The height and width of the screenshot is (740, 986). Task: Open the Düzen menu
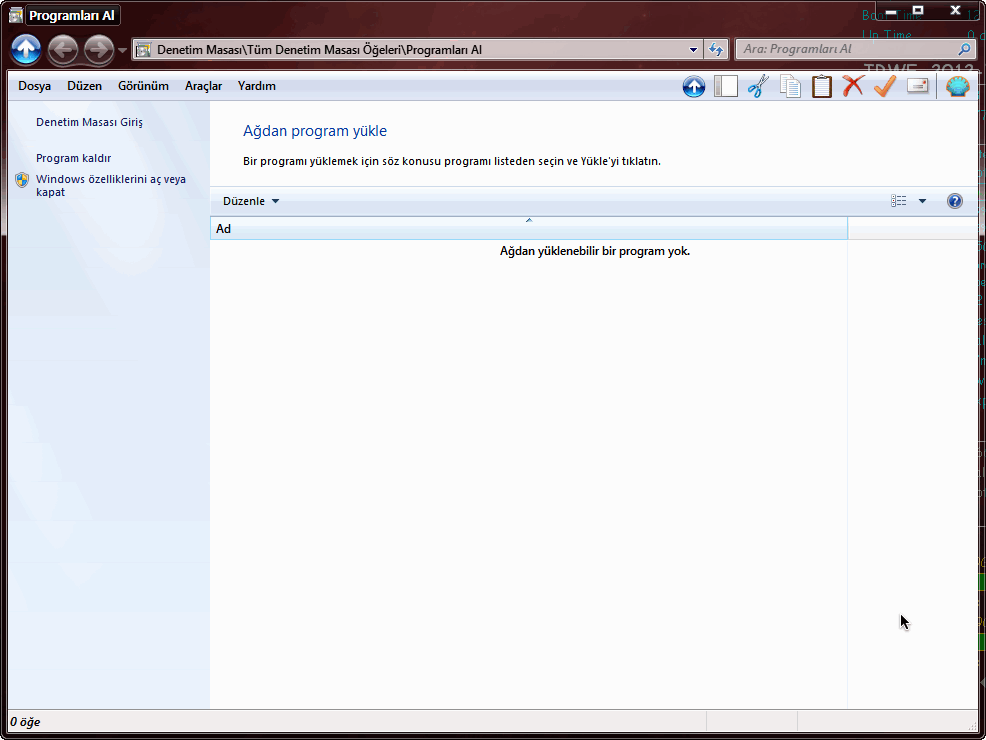pyautogui.click(x=84, y=86)
